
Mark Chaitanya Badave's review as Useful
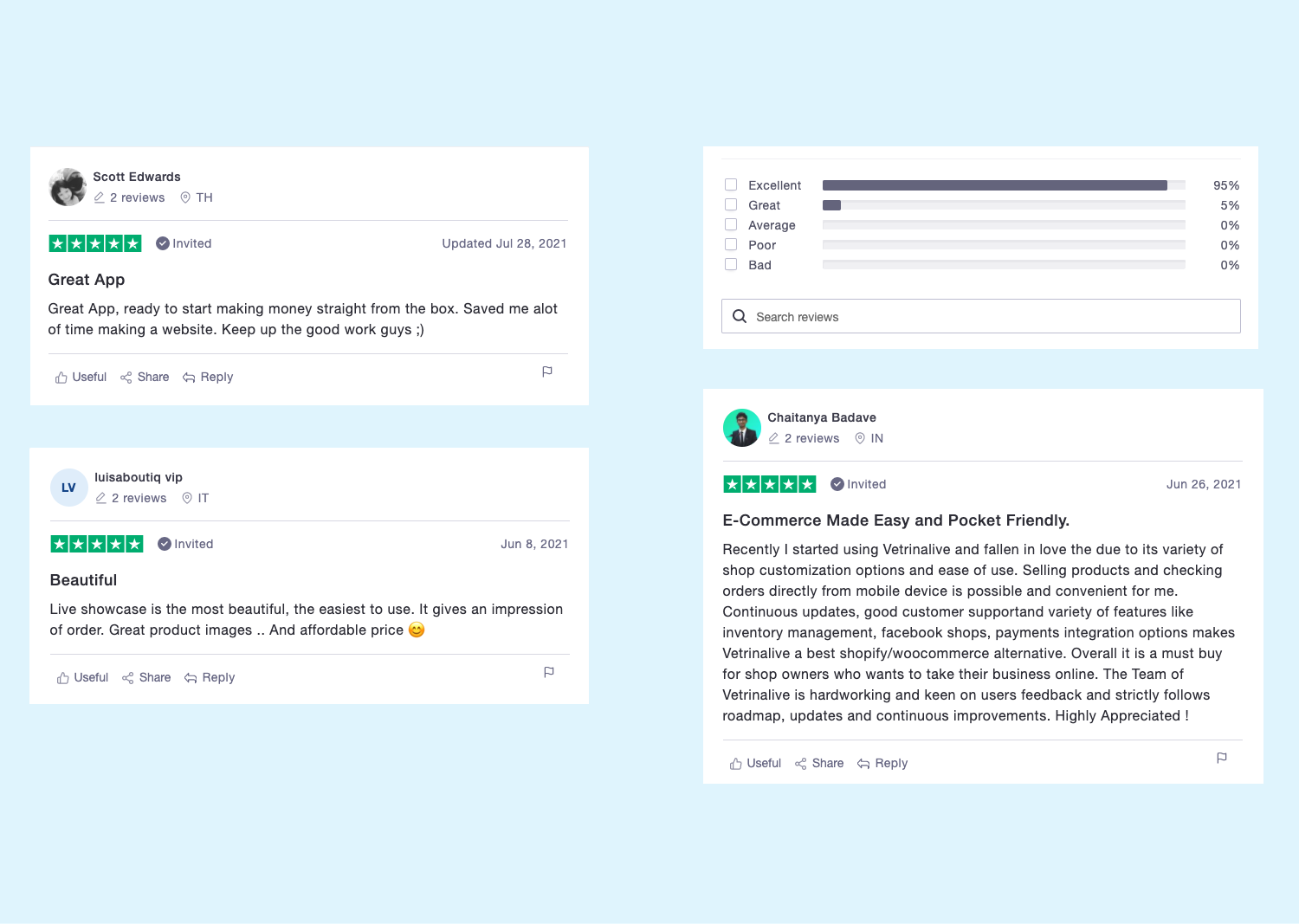(755, 763)
